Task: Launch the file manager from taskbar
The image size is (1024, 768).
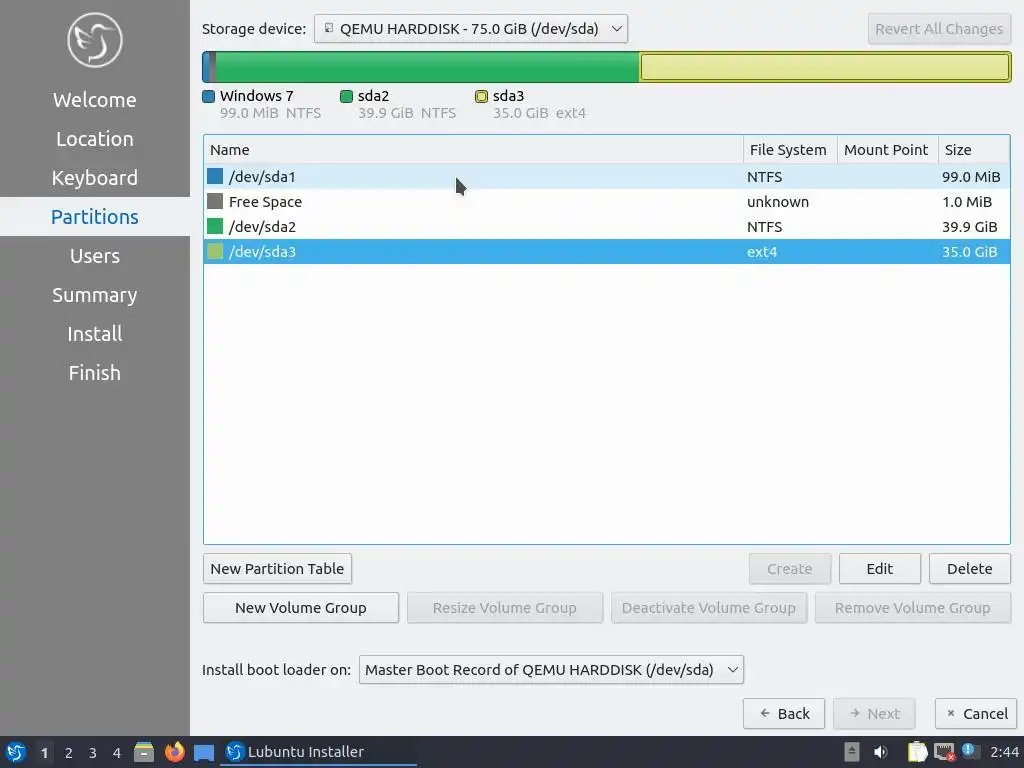Action: [x=144, y=752]
